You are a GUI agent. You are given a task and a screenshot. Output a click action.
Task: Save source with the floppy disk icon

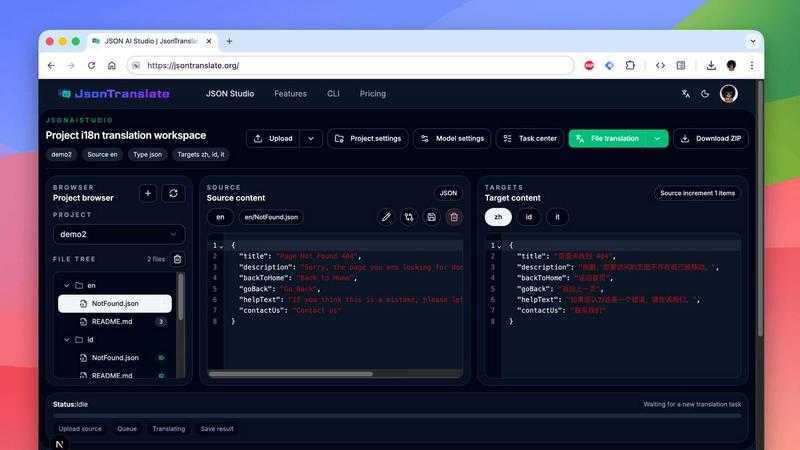431,217
